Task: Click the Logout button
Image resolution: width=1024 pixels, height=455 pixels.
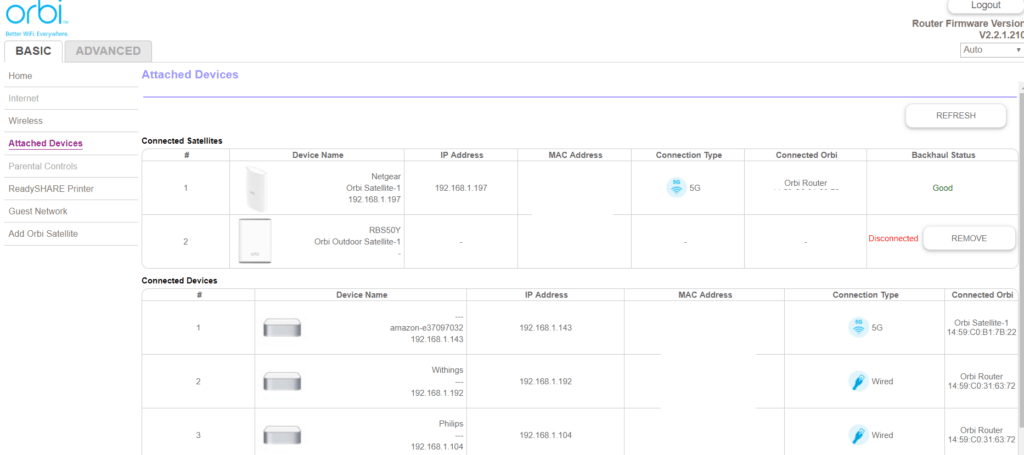Action: click(x=984, y=6)
